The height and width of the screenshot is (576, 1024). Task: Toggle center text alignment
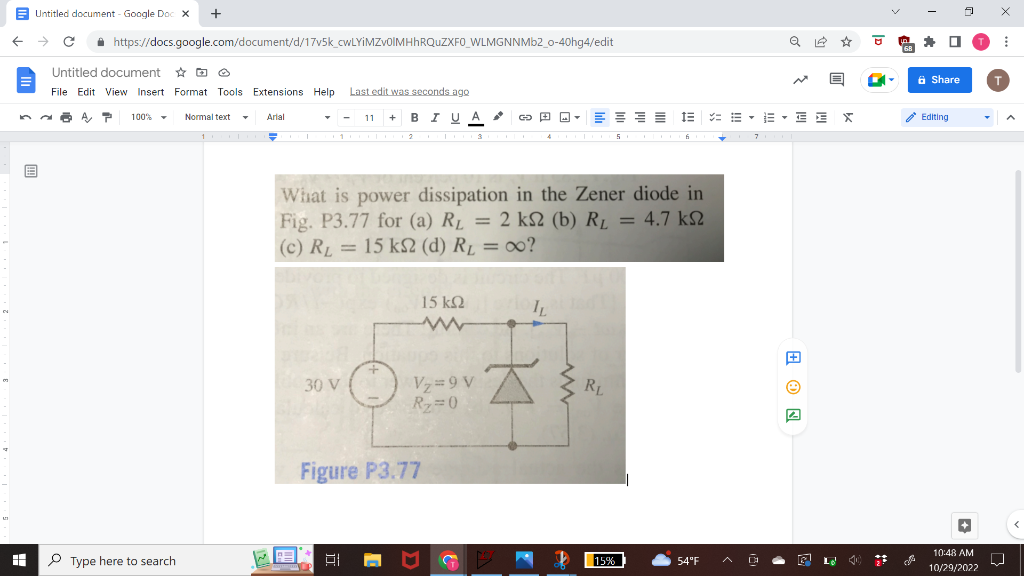[620, 117]
